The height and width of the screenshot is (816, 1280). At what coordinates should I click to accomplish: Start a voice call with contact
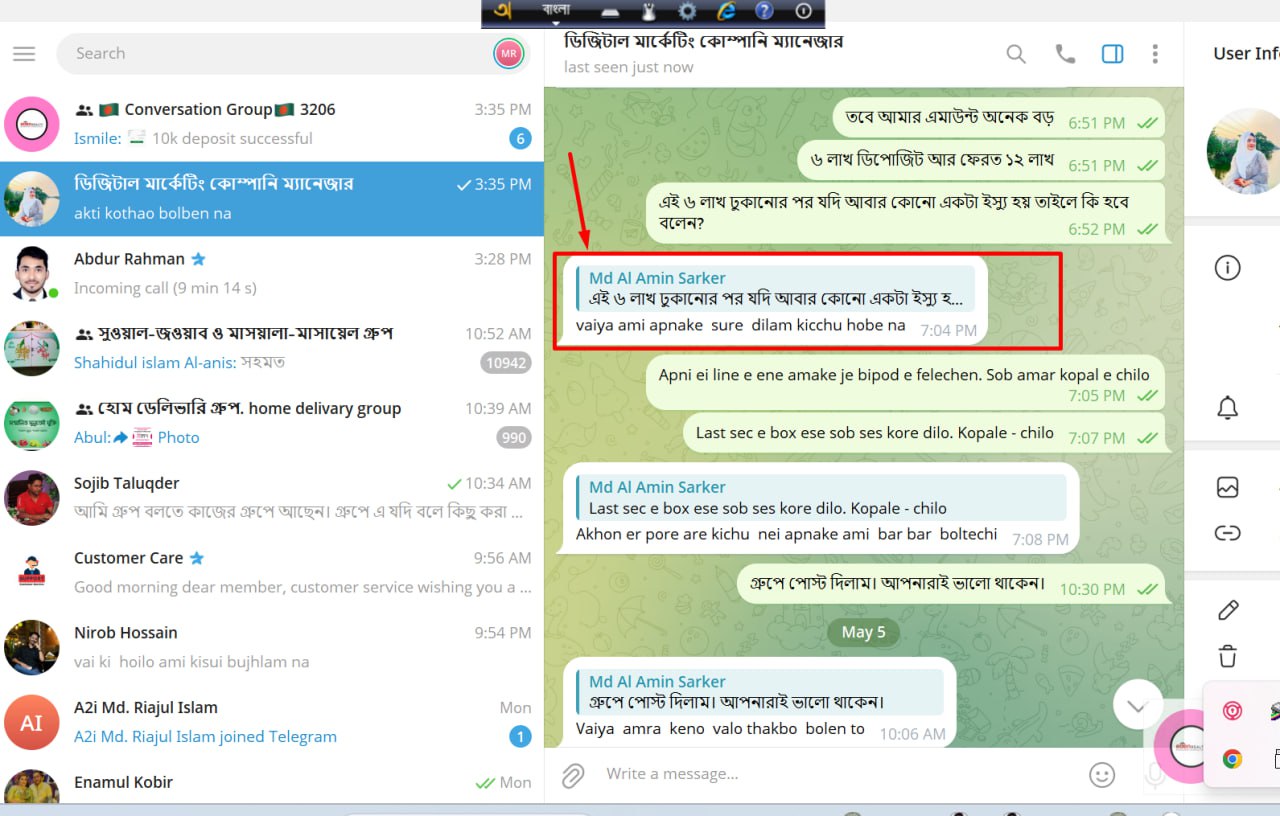point(1065,54)
